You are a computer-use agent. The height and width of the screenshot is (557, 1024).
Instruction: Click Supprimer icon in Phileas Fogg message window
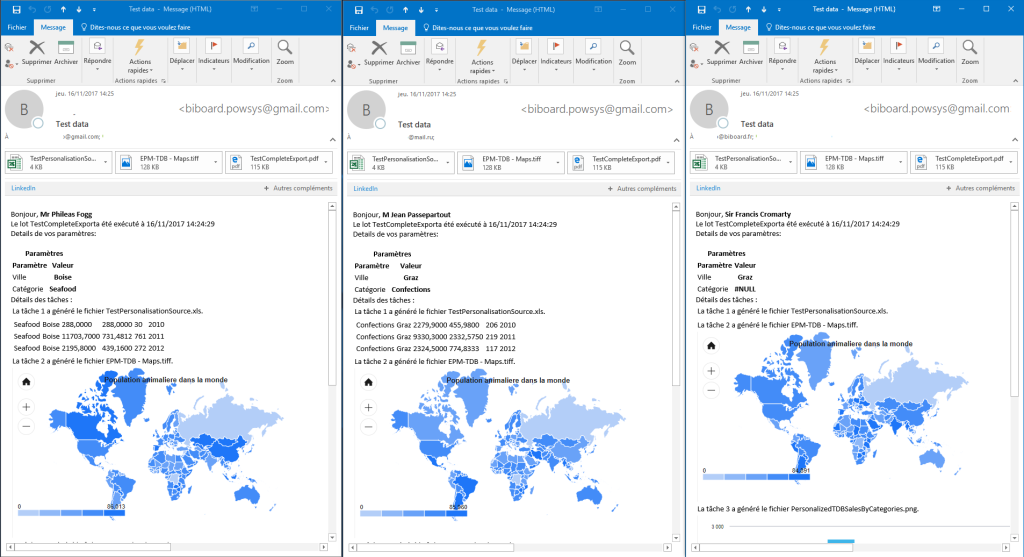tap(37, 47)
